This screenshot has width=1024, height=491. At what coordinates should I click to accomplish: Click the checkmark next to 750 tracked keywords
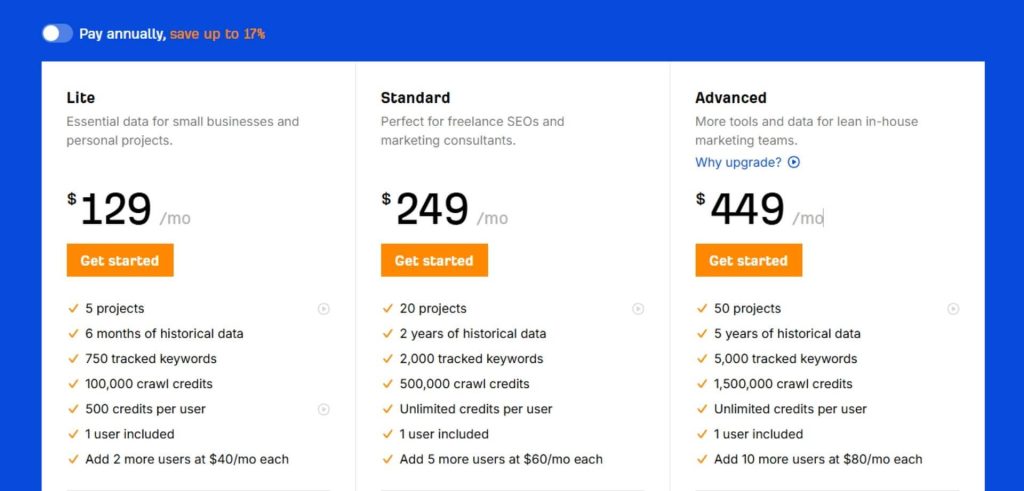click(73, 359)
